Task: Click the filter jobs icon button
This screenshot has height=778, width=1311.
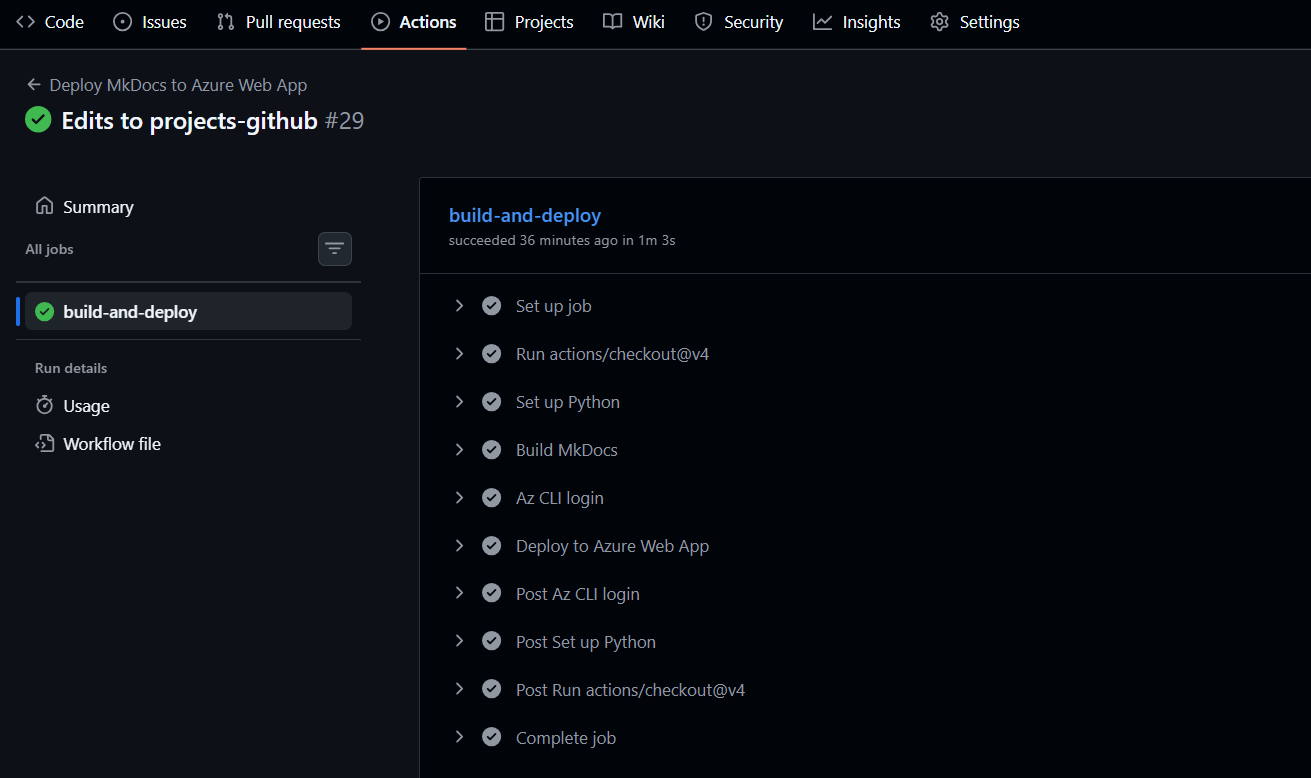Action: click(x=335, y=249)
